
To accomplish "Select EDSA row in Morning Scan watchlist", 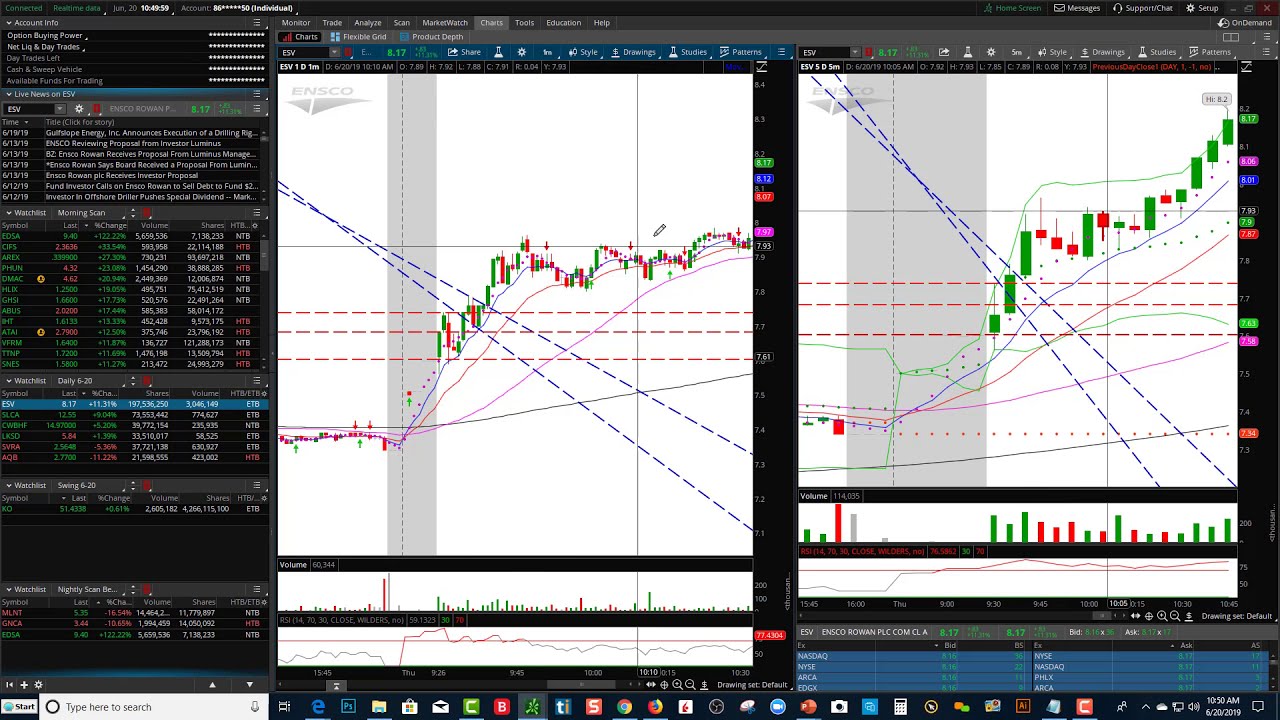I will pyautogui.click(x=130, y=236).
